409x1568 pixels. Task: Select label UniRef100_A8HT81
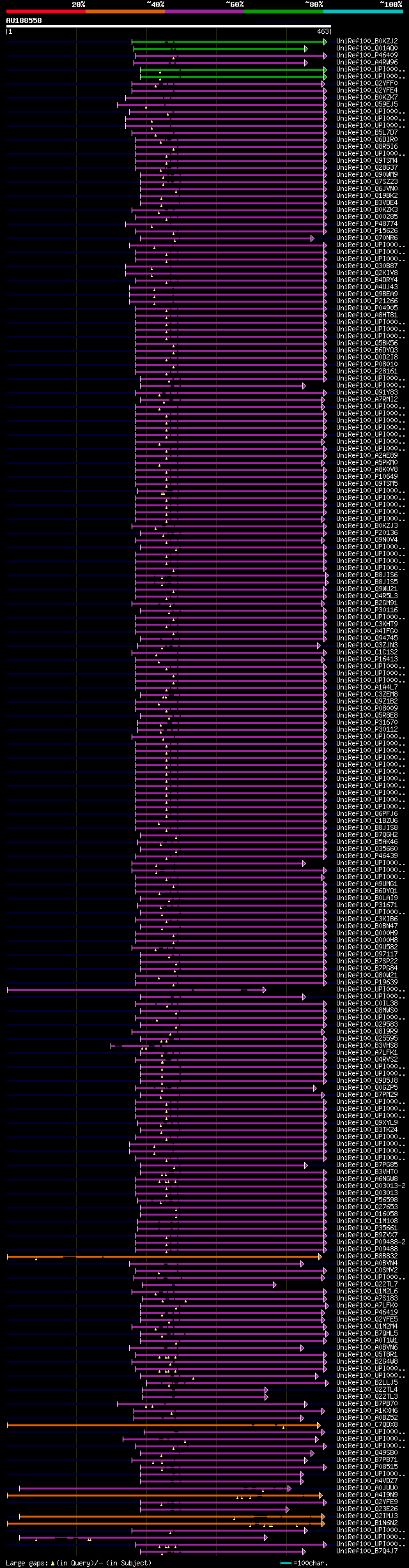(367, 315)
